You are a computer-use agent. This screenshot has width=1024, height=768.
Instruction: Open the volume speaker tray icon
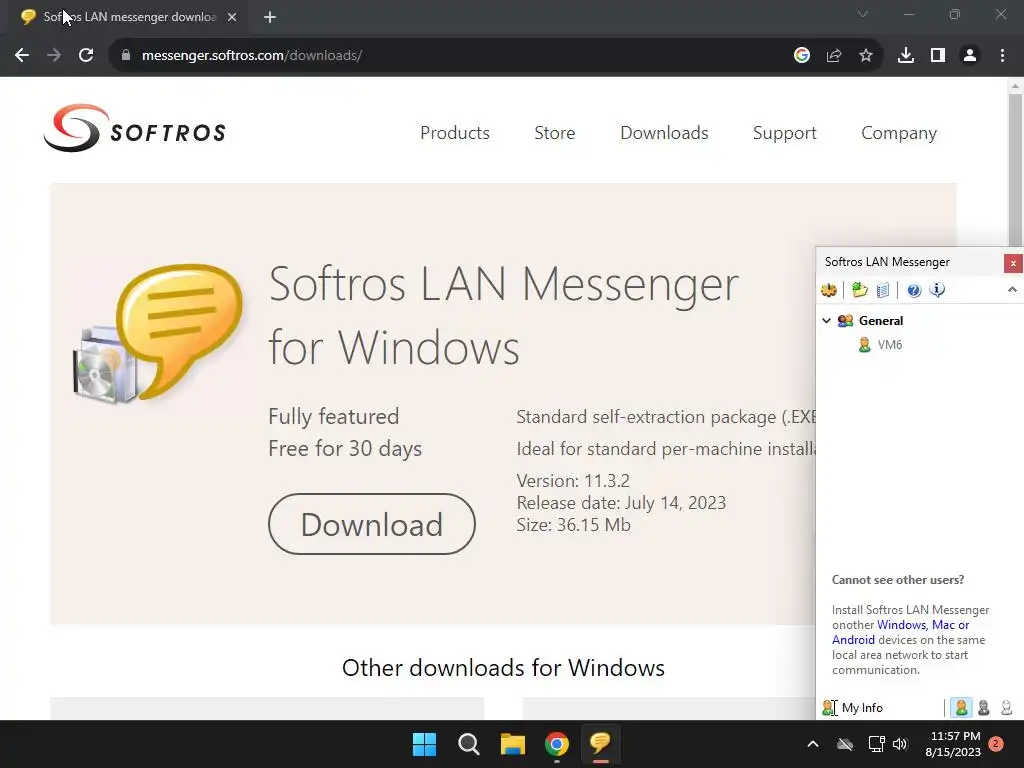tap(900, 744)
